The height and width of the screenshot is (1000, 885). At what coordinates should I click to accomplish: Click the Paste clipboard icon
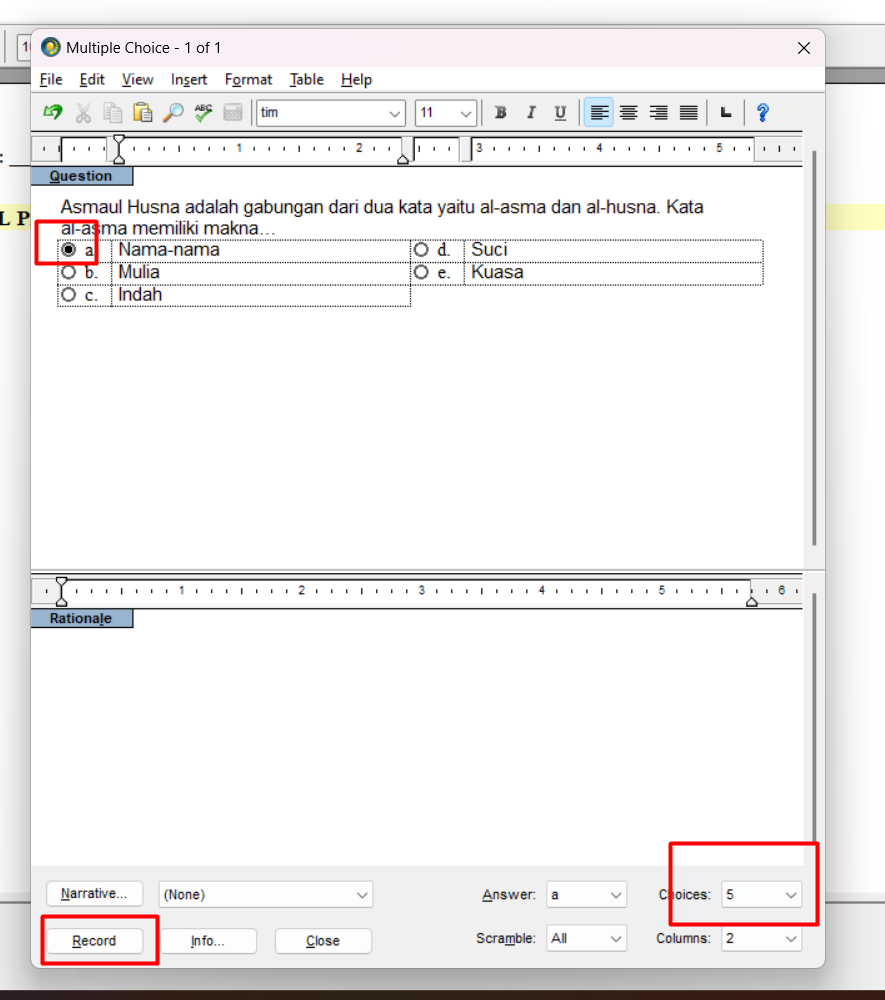point(143,113)
